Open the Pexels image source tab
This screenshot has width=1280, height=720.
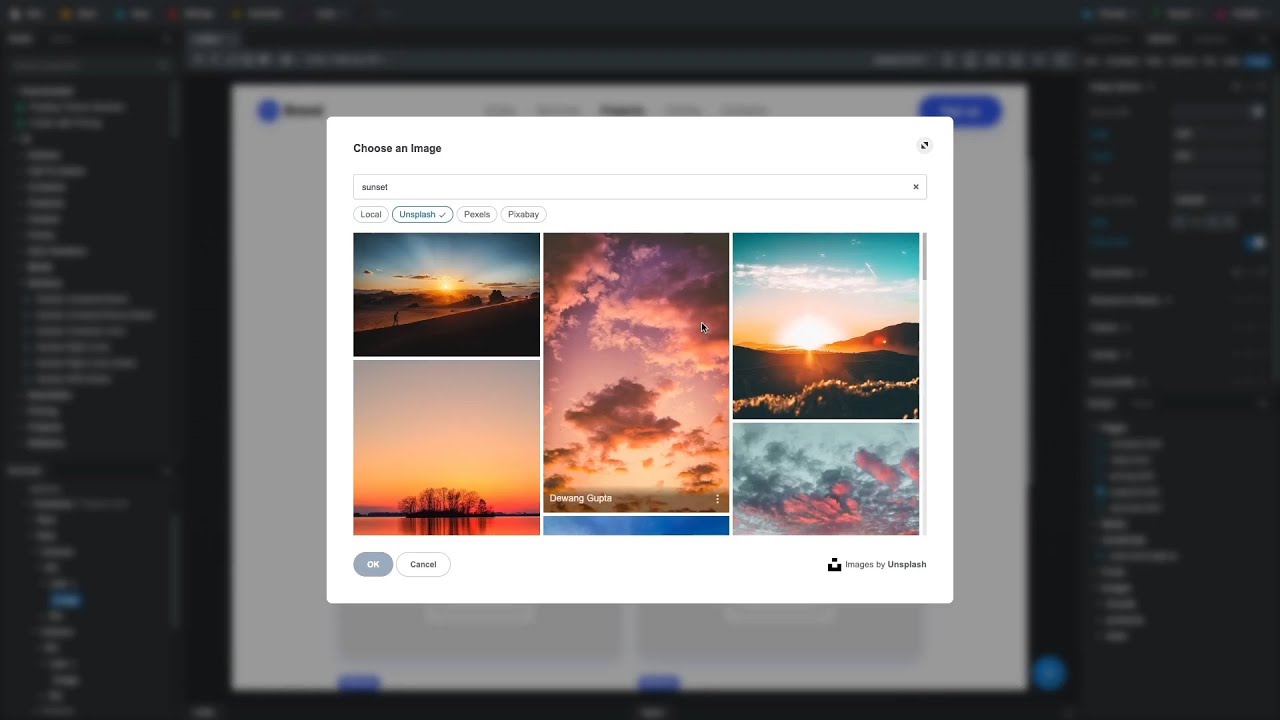(476, 214)
